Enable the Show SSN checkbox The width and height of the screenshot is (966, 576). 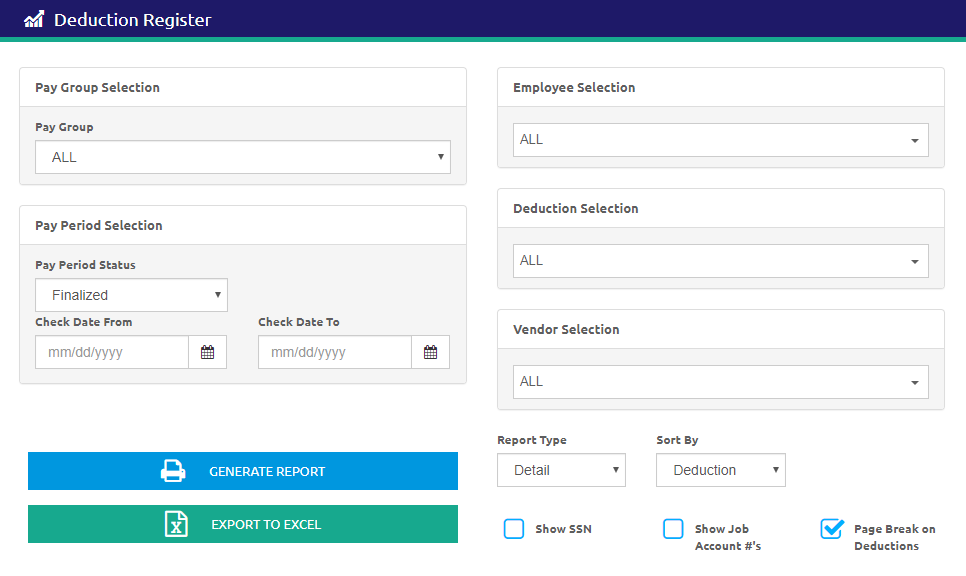tap(514, 529)
